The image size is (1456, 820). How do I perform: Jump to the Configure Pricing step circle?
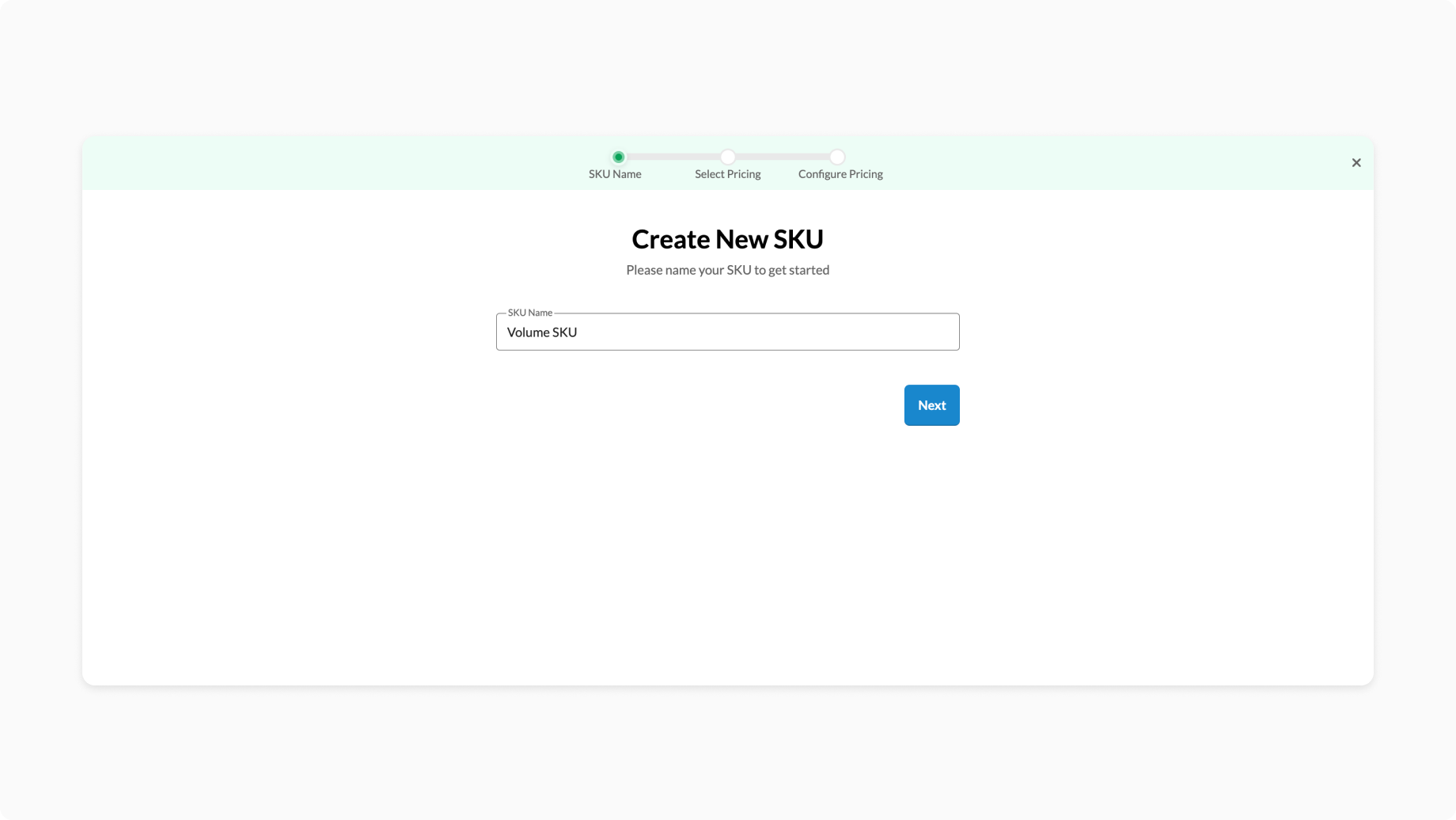pos(836,157)
